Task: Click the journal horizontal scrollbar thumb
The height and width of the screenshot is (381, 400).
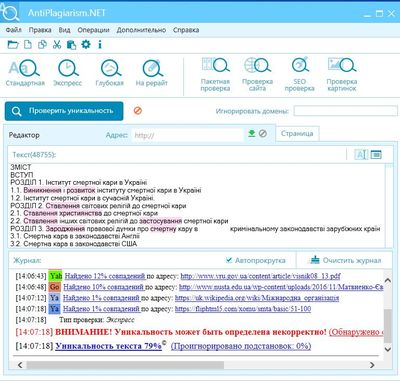Action: click(125, 365)
